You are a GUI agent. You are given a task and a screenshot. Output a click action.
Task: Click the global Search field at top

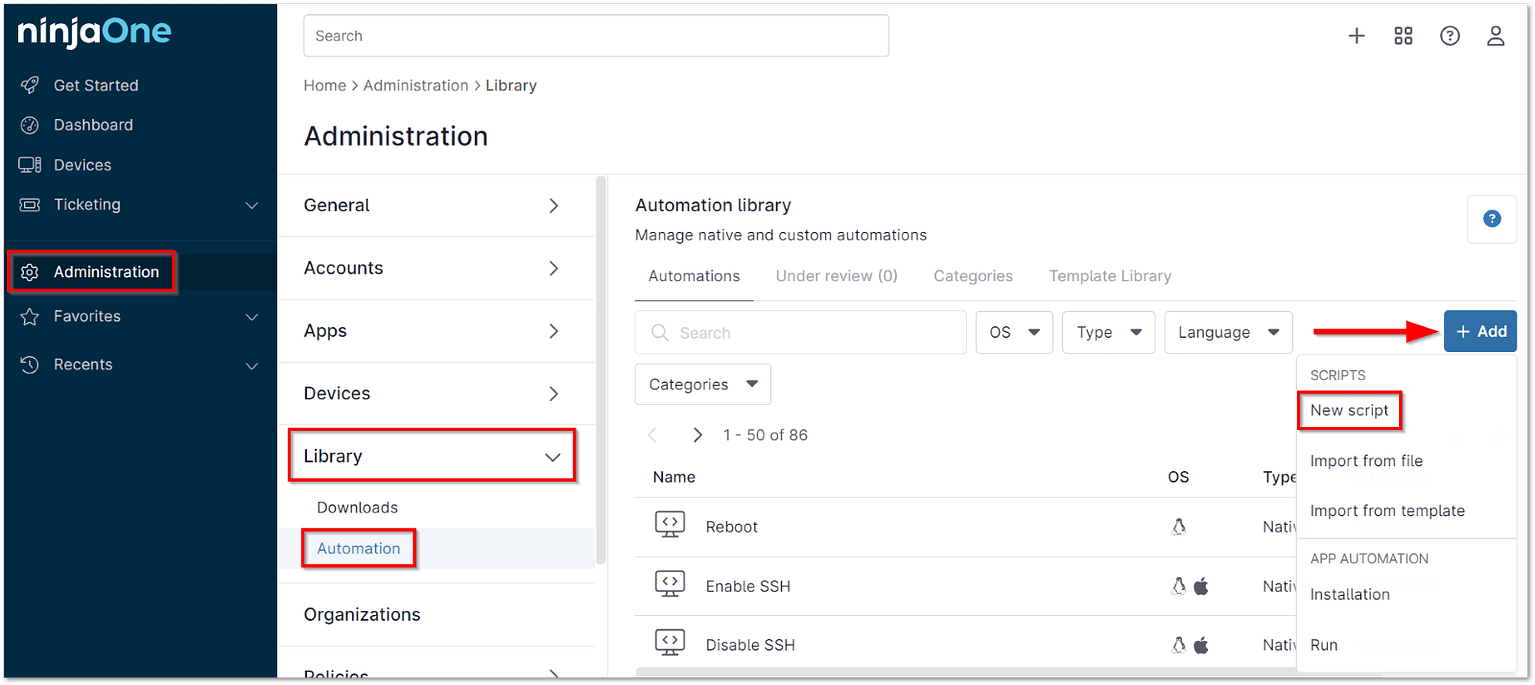tap(596, 36)
